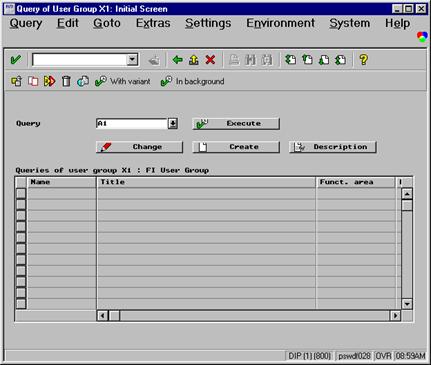The image size is (431, 365).
Task: Click the Description button
Action: [x=333, y=147]
